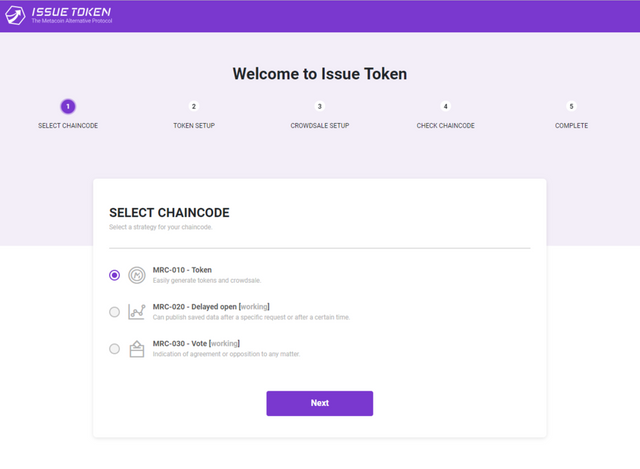Click the MRC-020 Delayed open chart icon
The width and height of the screenshot is (640, 469).
pos(137,312)
